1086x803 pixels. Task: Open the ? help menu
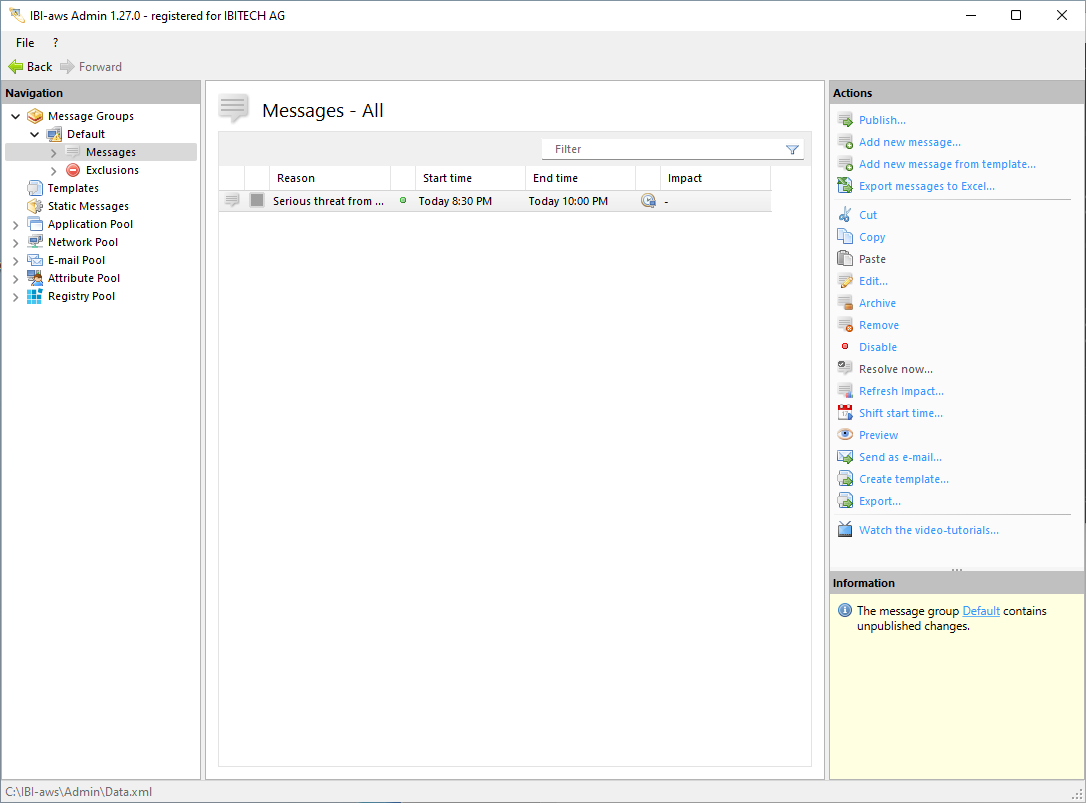pos(55,43)
